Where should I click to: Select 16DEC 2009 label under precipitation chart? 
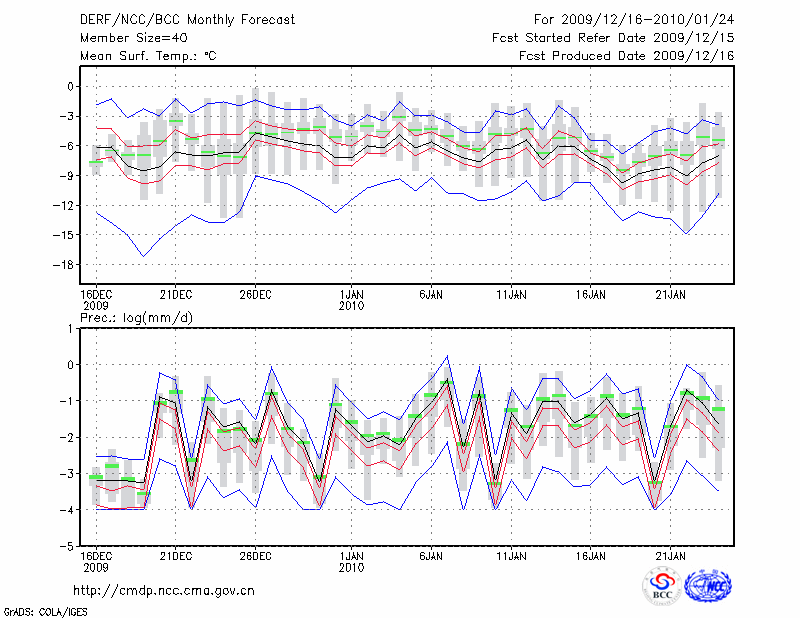[x=96, y=561]
